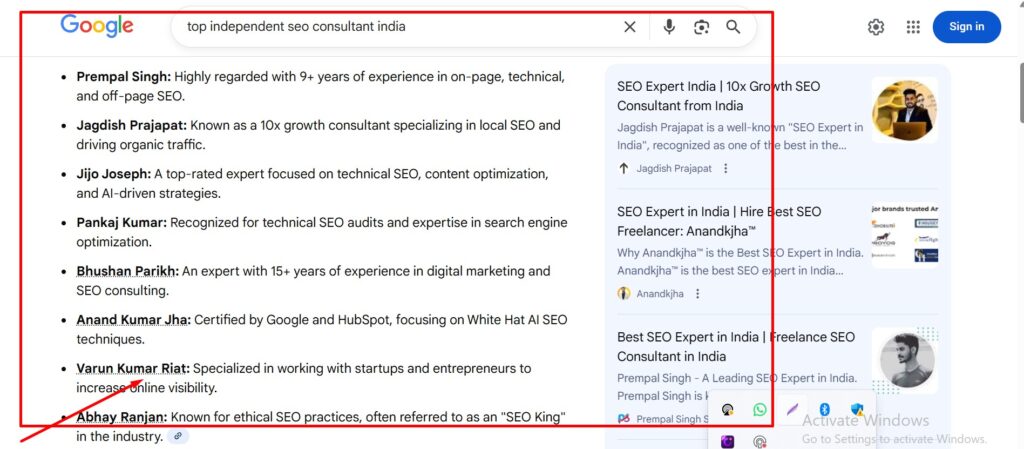This screenshot has width=1024, height=449.
Task: Click the Bluetooth icon in system tray
Action: point(825,410)
